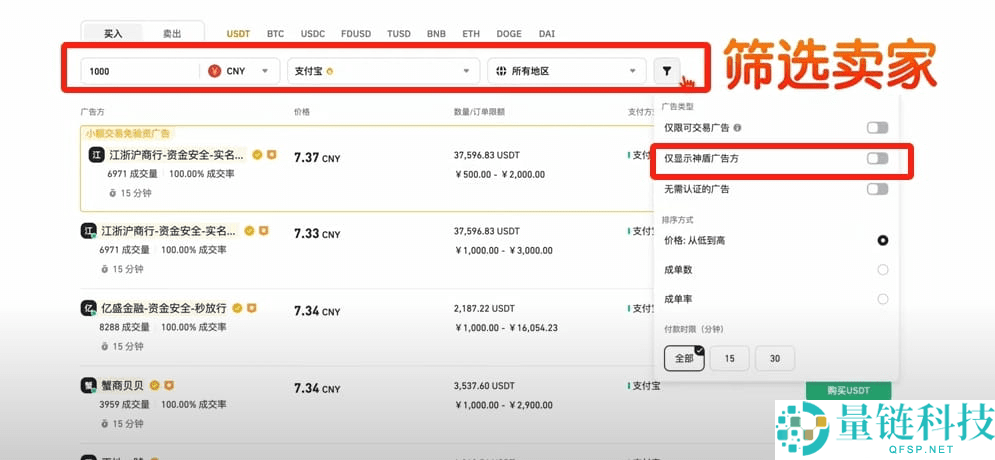Select the BTC coin tab
This screenshot has height=460, width=995.
point(275,34)
